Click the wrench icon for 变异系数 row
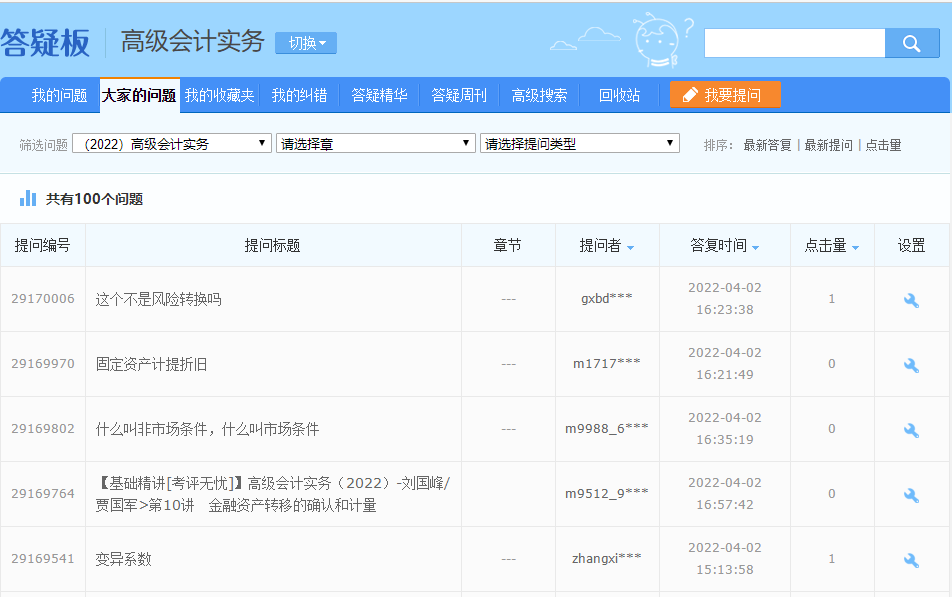Screen dimensions: 952x597 (x=911, y=560)
